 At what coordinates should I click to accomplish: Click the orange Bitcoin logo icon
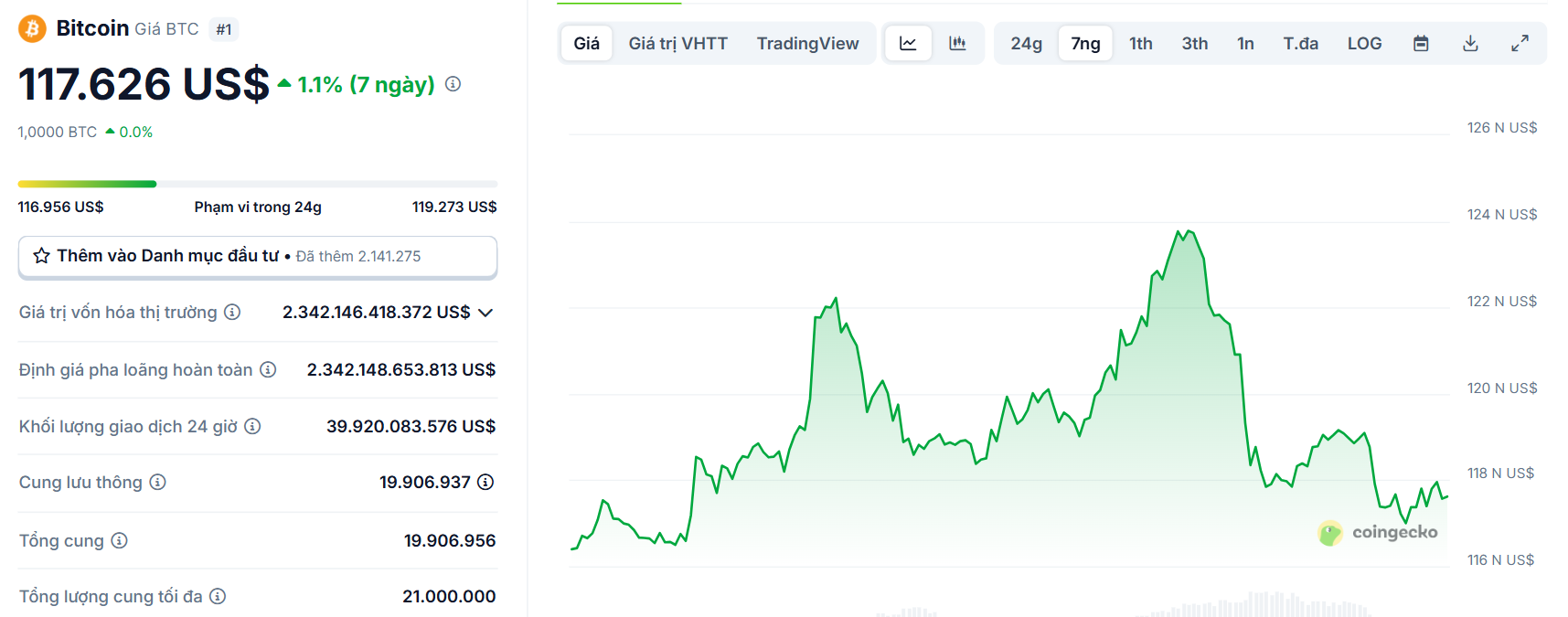click(x=32, y=28)
